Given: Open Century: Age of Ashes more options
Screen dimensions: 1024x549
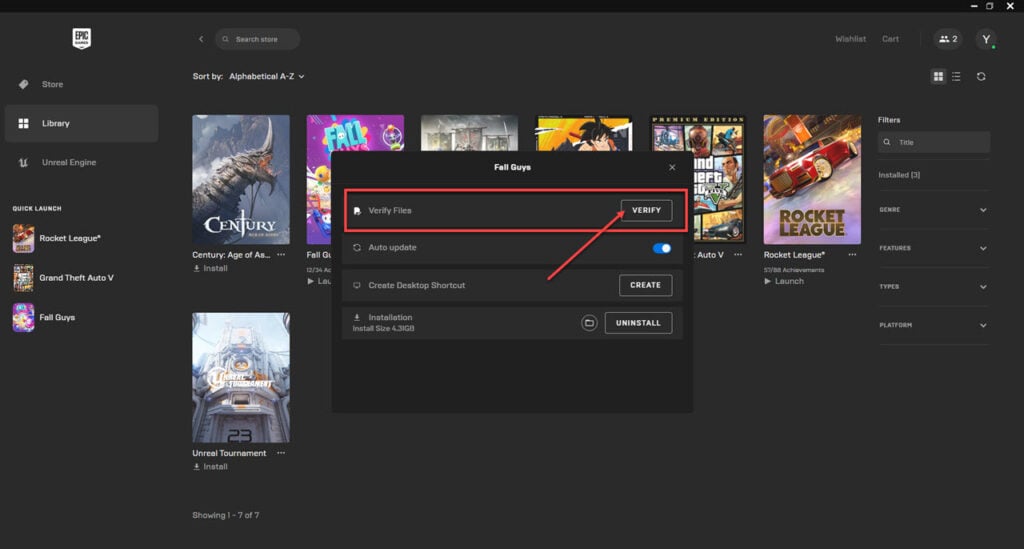Looking at the screenshot, I should pyautogui.click(x=281, y=255).
